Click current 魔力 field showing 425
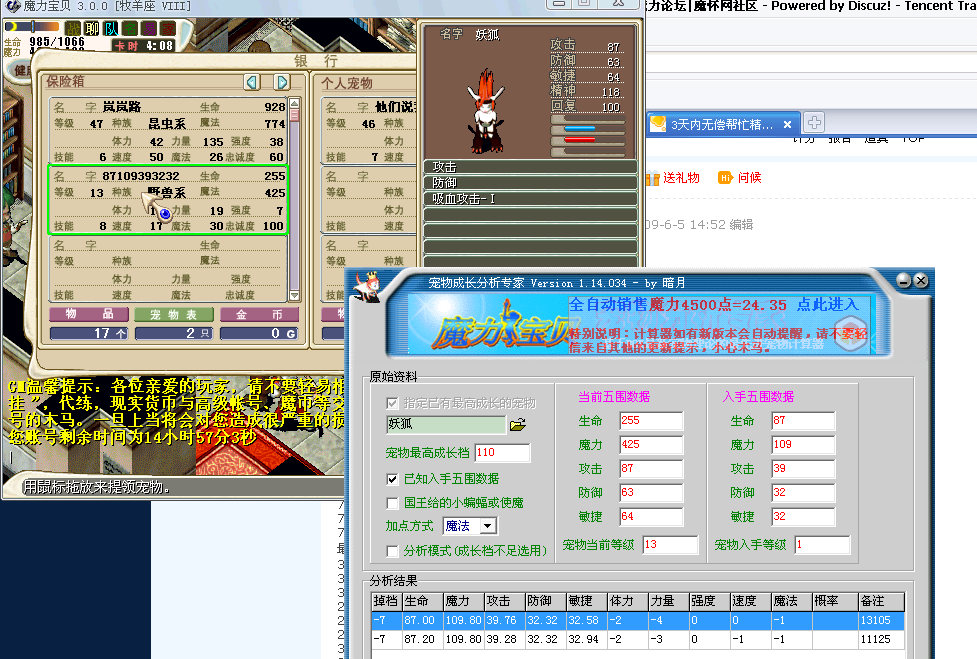The height and width of the screenshot is (659, 977). click(x=651, y=445)
